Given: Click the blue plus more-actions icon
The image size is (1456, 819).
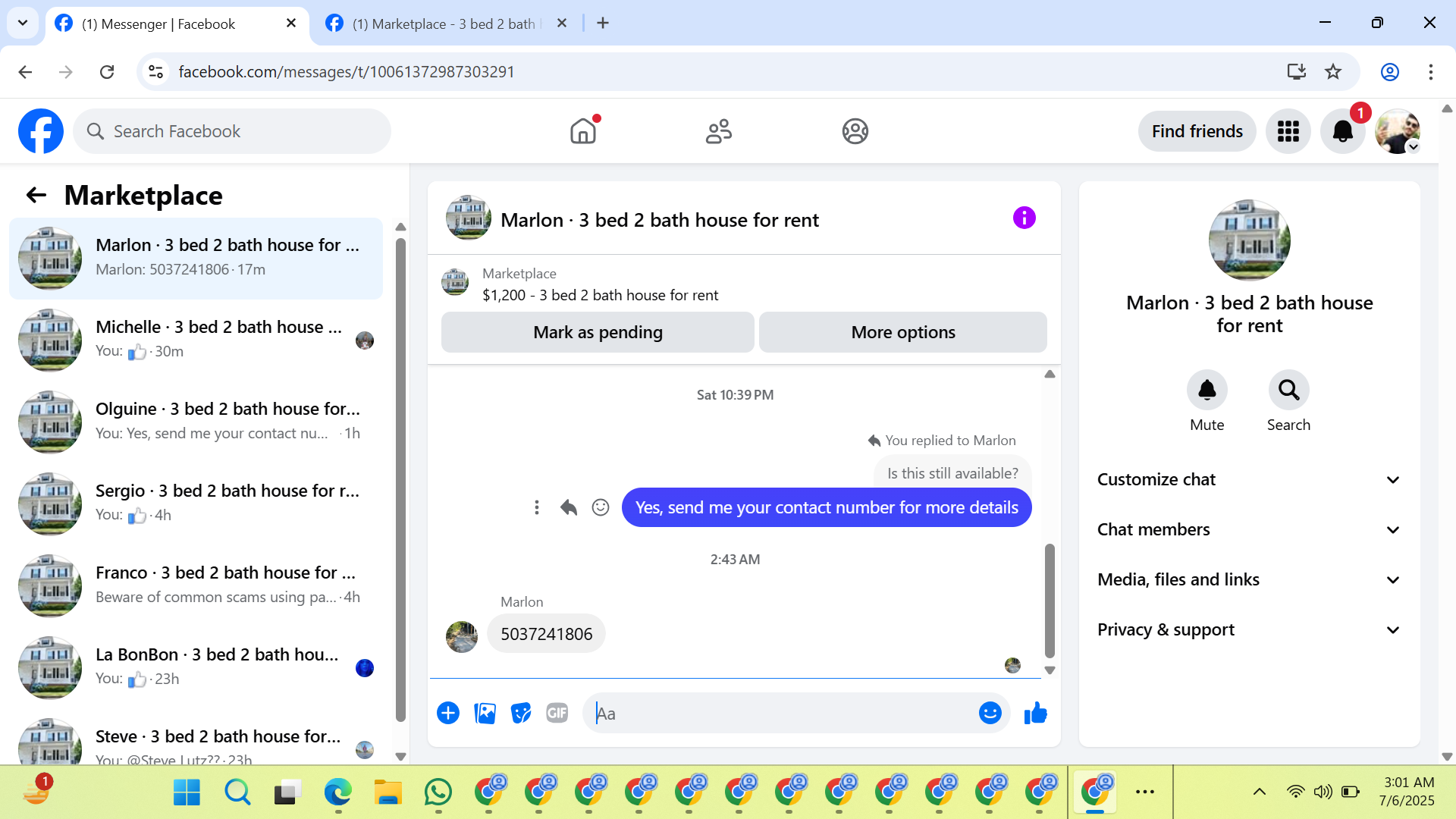Looking at the screenshot, I should (448, 713).
